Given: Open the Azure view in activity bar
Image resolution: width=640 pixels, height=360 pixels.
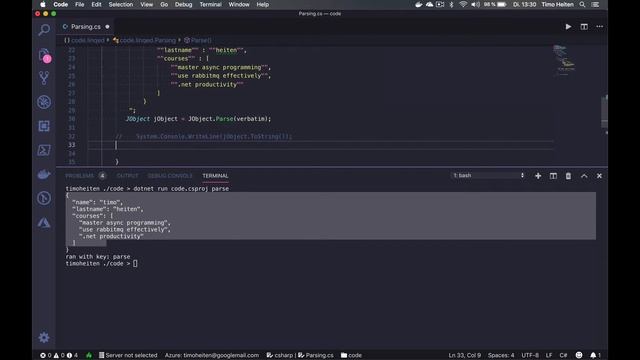Looking at the screenshot, I should (44, 222).
